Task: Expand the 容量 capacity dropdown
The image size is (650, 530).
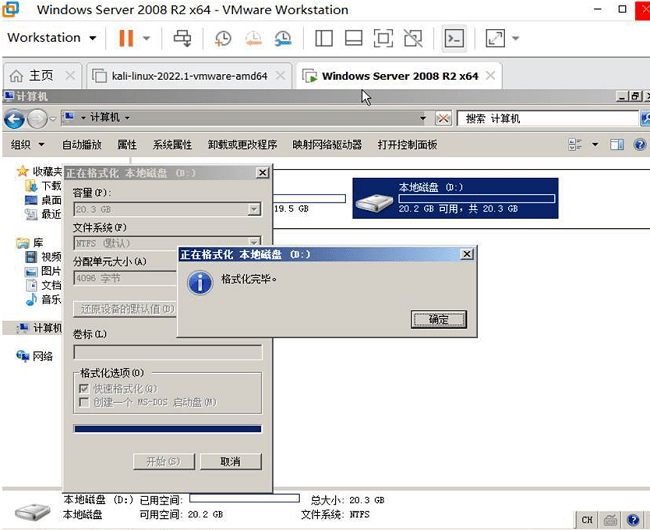Action: (x=254, y=209)
